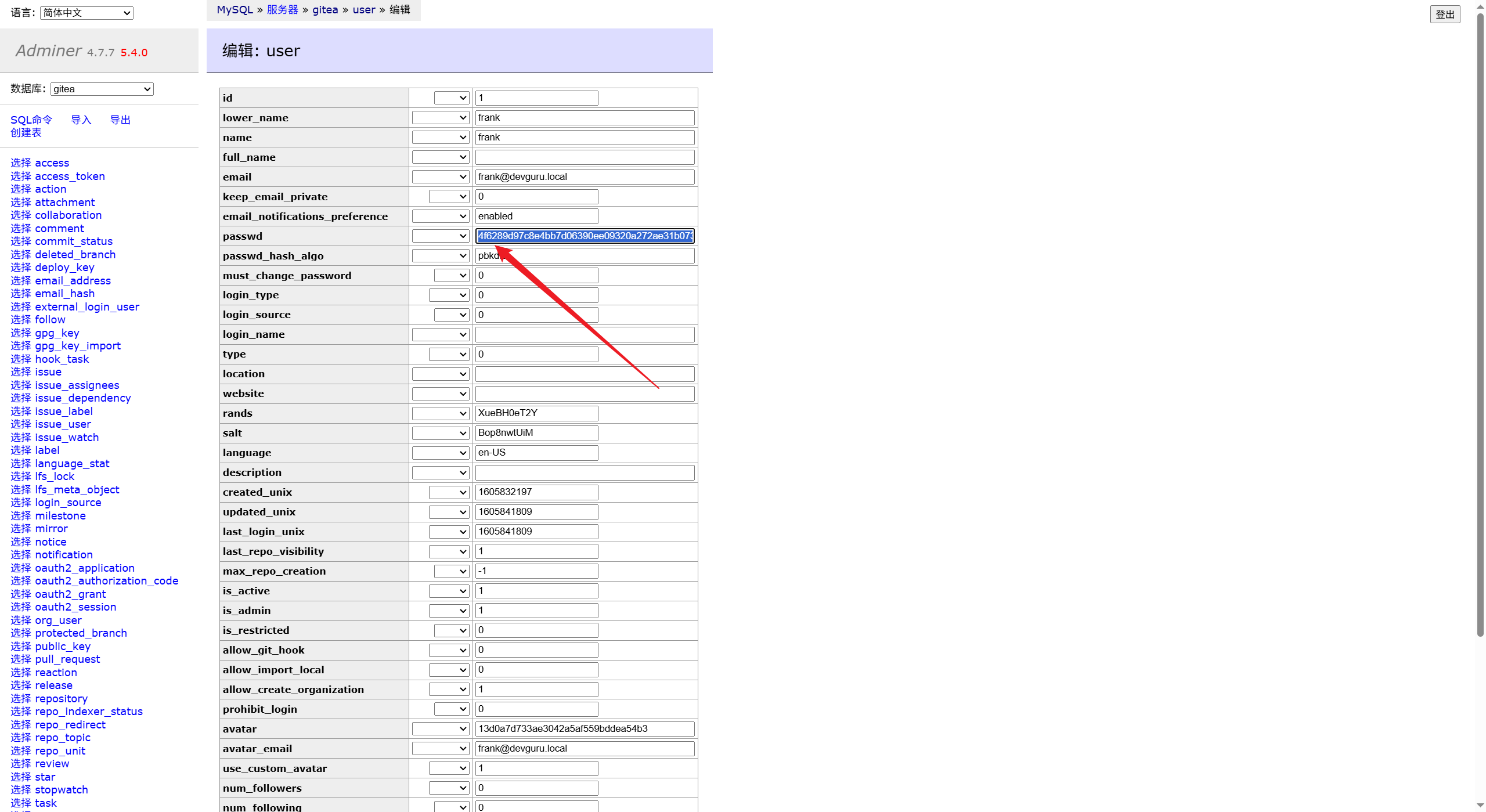Screen dimensions: 1486x812
Task: Open the gitea database dropdown
Action: 102,89
